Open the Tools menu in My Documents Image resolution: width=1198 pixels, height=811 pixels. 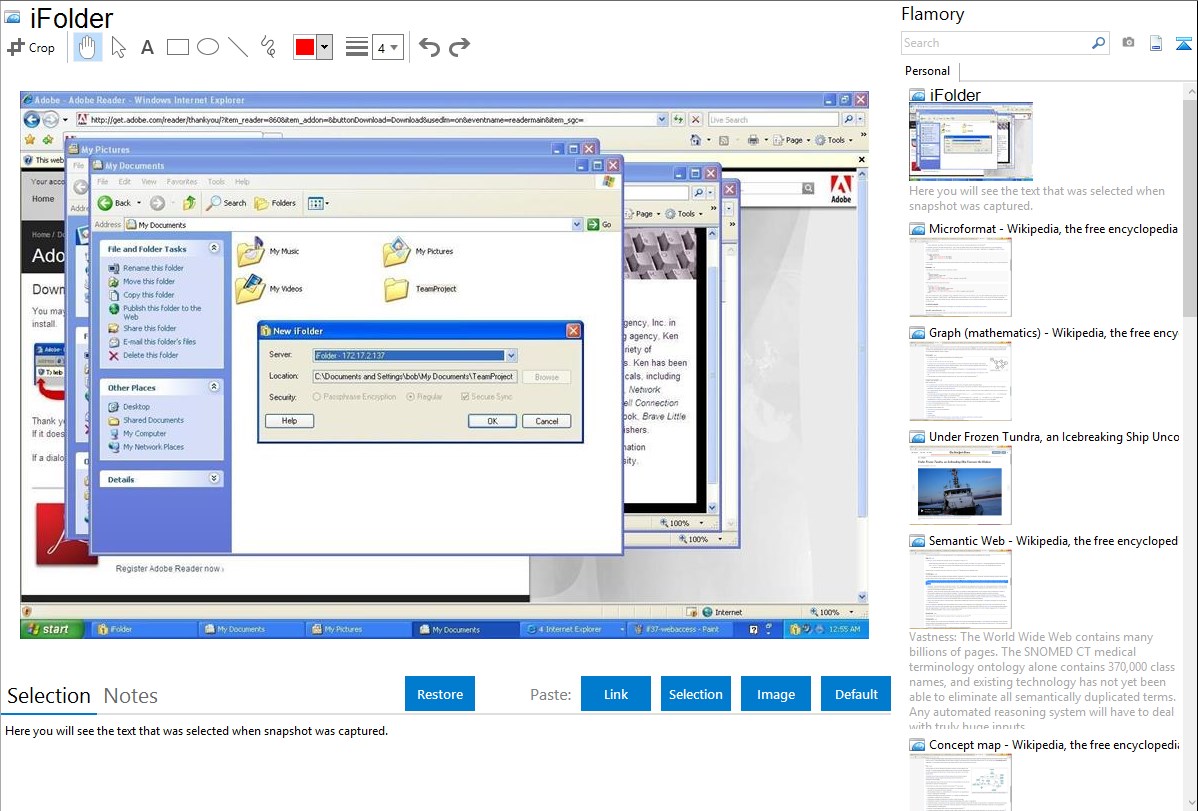point(216,182)
